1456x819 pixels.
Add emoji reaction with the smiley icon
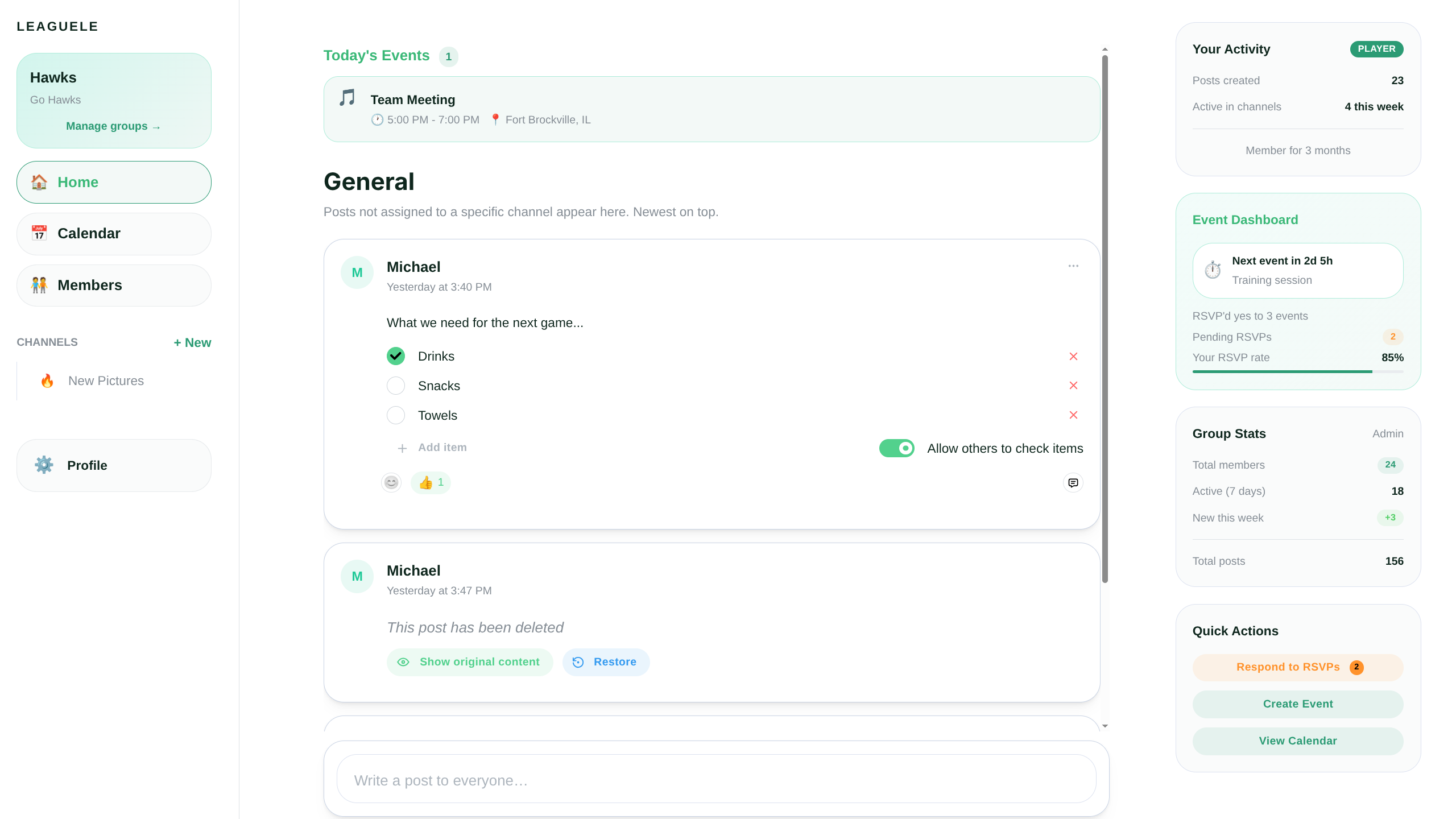point(391,483)
